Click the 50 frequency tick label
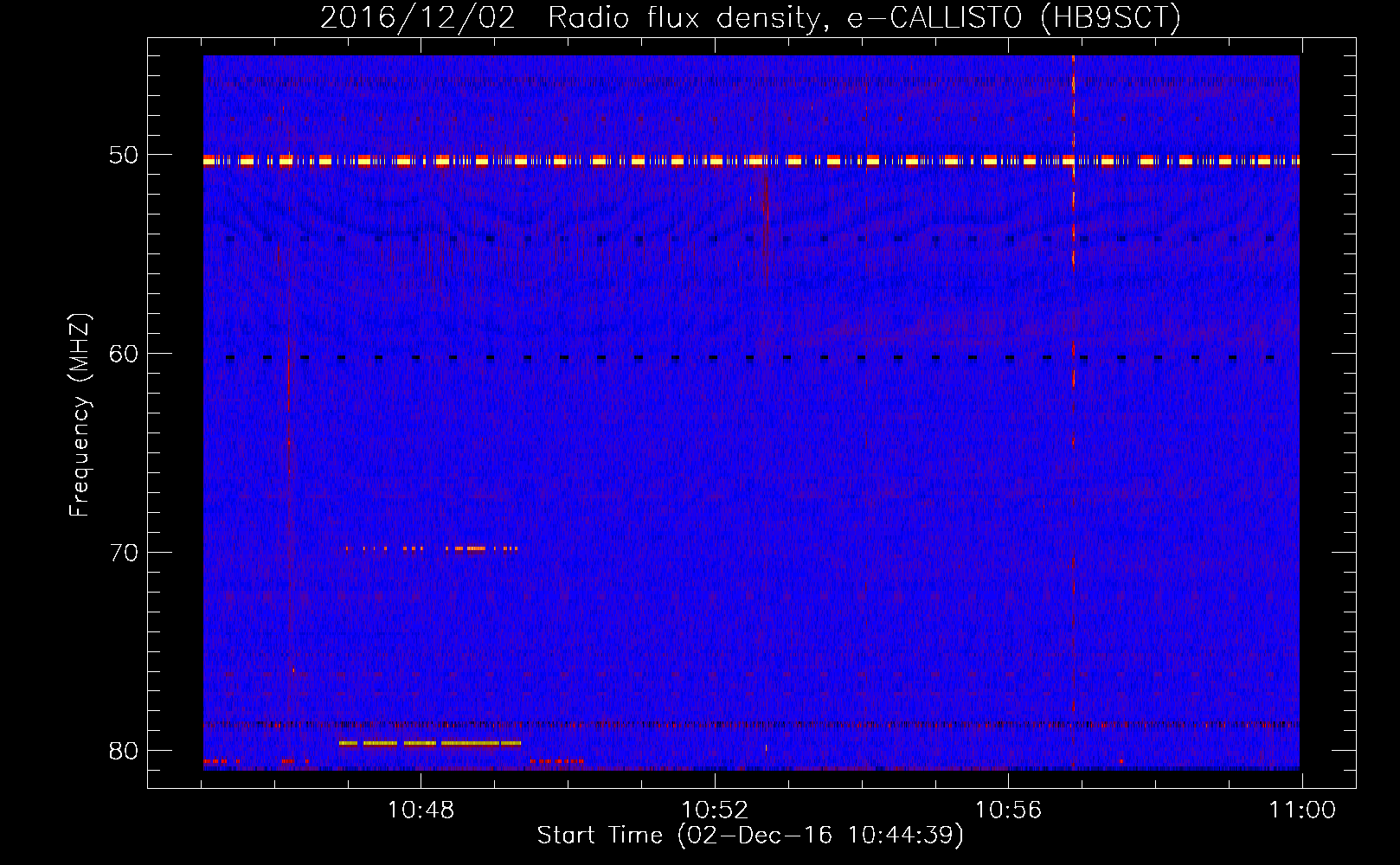The image size is (1400, 865). coord(124,156)
